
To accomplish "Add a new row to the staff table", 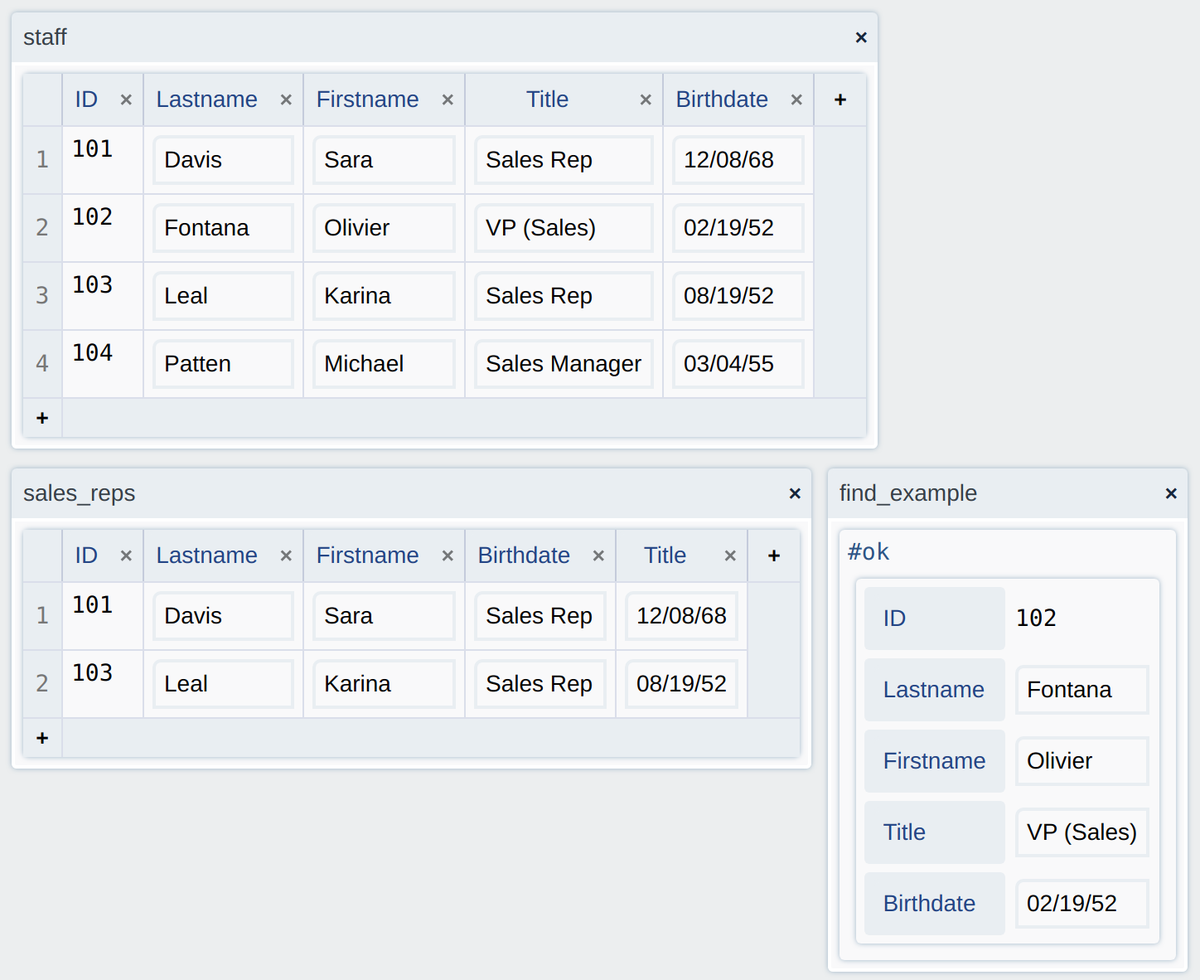I will (x=42, y=417).
